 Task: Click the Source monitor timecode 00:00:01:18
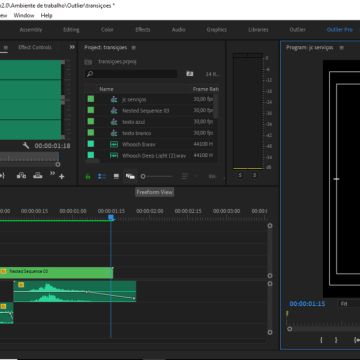point(52,146)
